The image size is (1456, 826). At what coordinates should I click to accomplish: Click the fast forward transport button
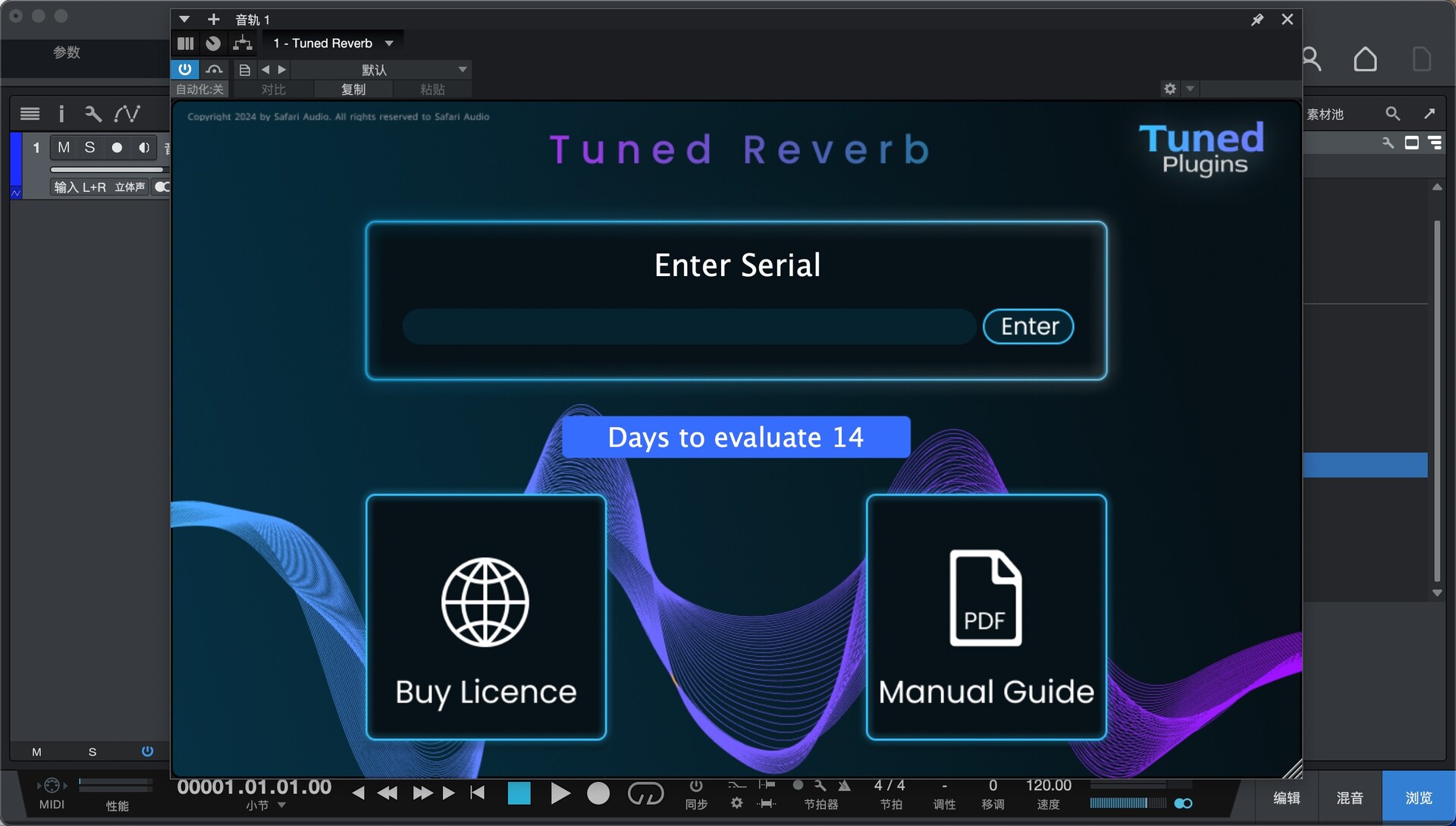click(422, 793)
